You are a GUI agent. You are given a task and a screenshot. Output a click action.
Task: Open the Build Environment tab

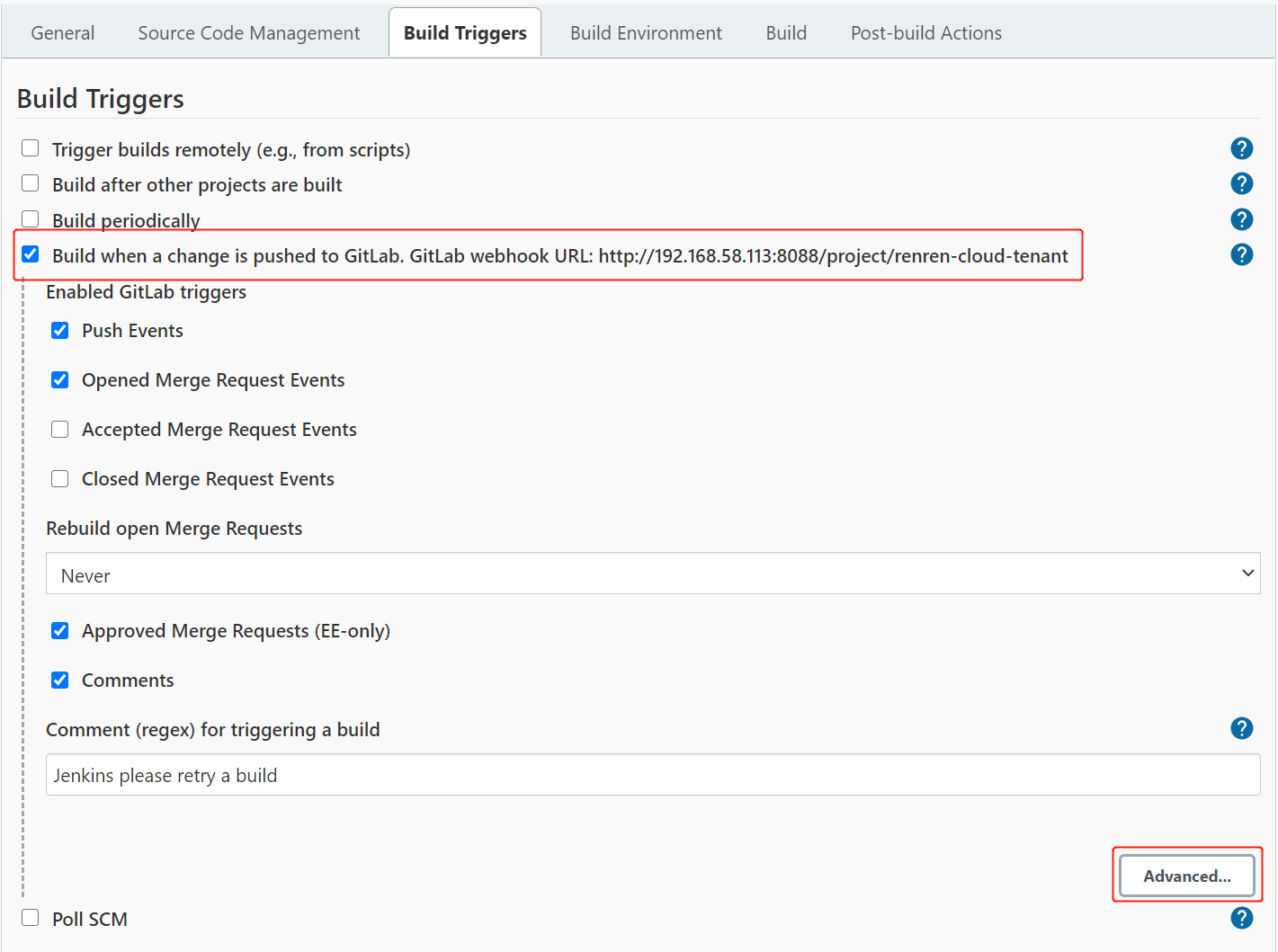(x=646, y=32)
